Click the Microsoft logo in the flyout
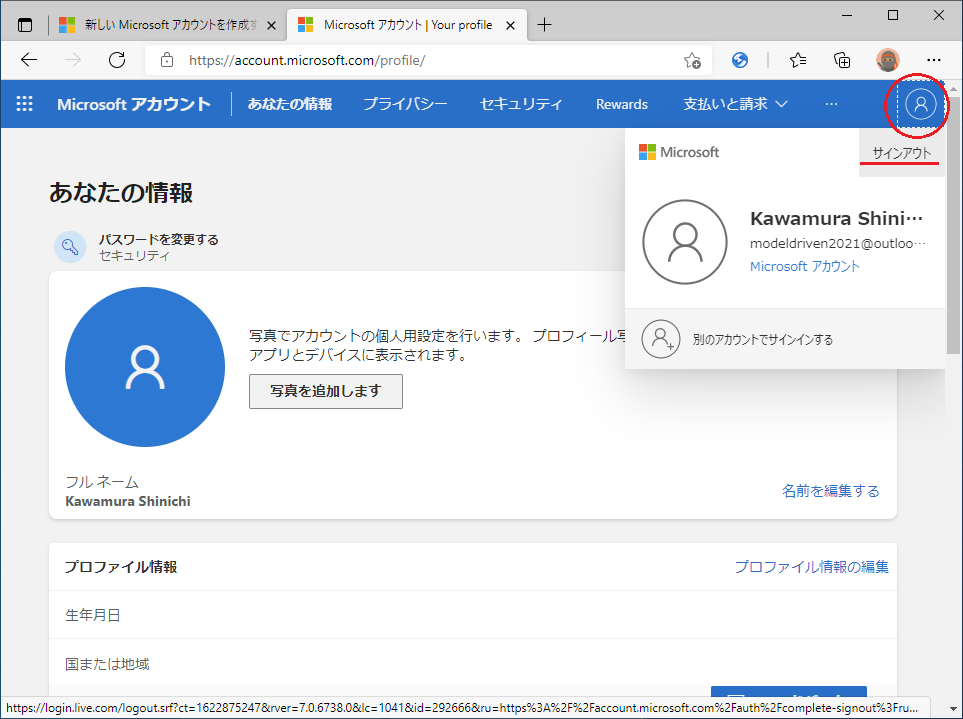The width and height of the screenshot is (963, 719). click(x=679, y=152)
